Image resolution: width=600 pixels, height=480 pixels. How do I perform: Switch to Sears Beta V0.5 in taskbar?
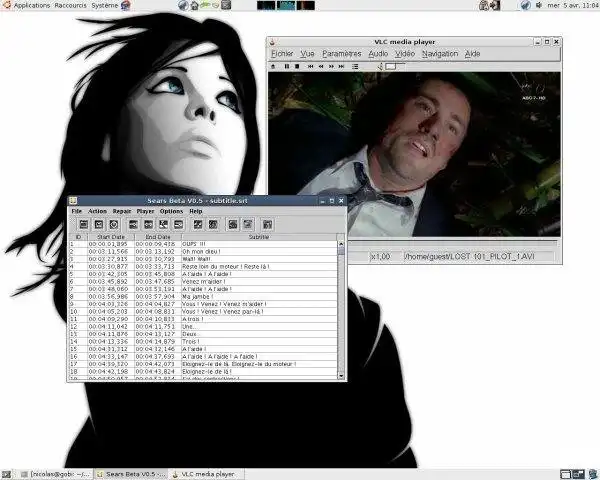coord(131,474)
